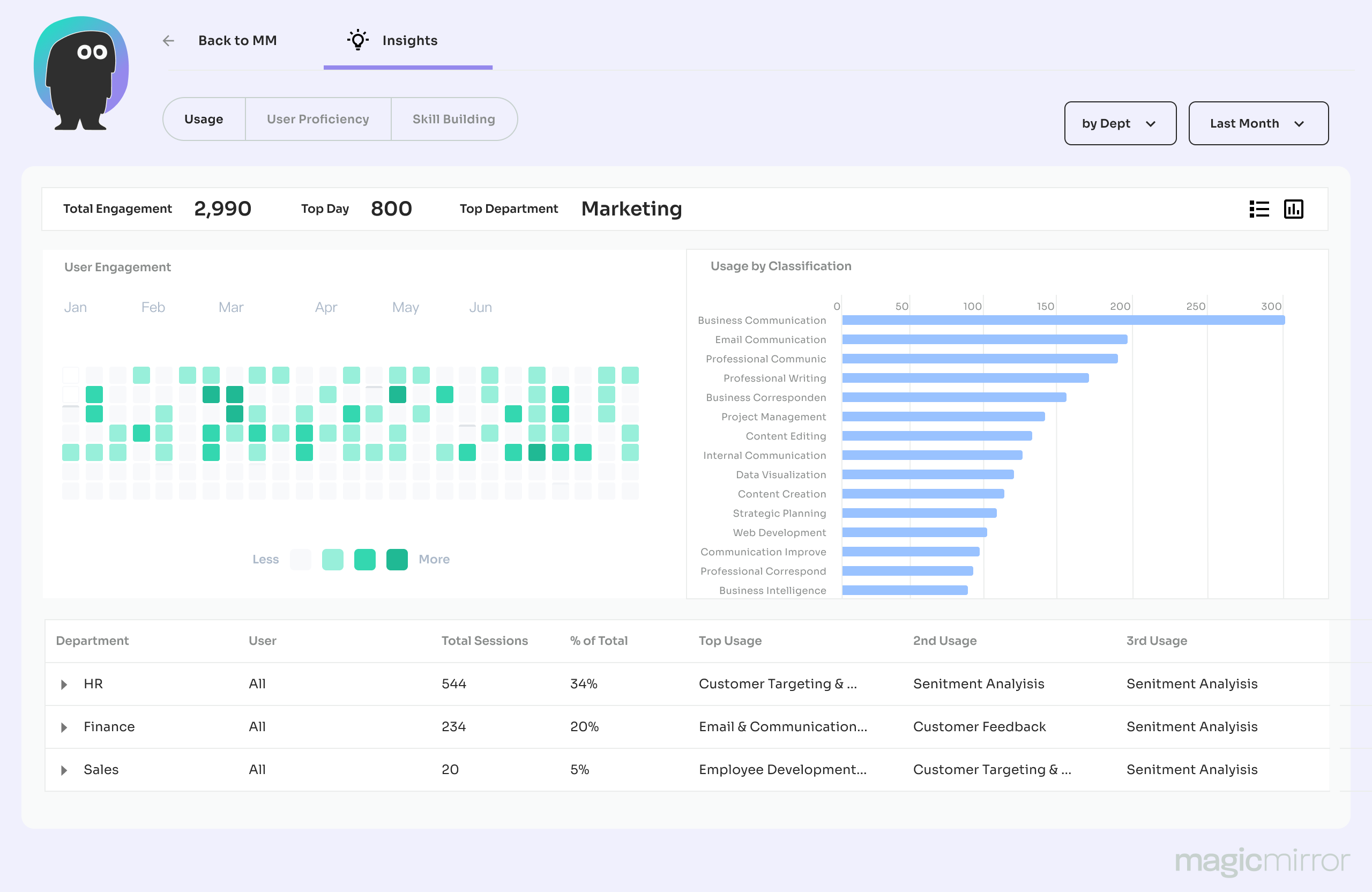Image resolution: width=1372 pixels, height=892 pixels.
Task: Click the back arrow icon
Action: pos(168,40)
